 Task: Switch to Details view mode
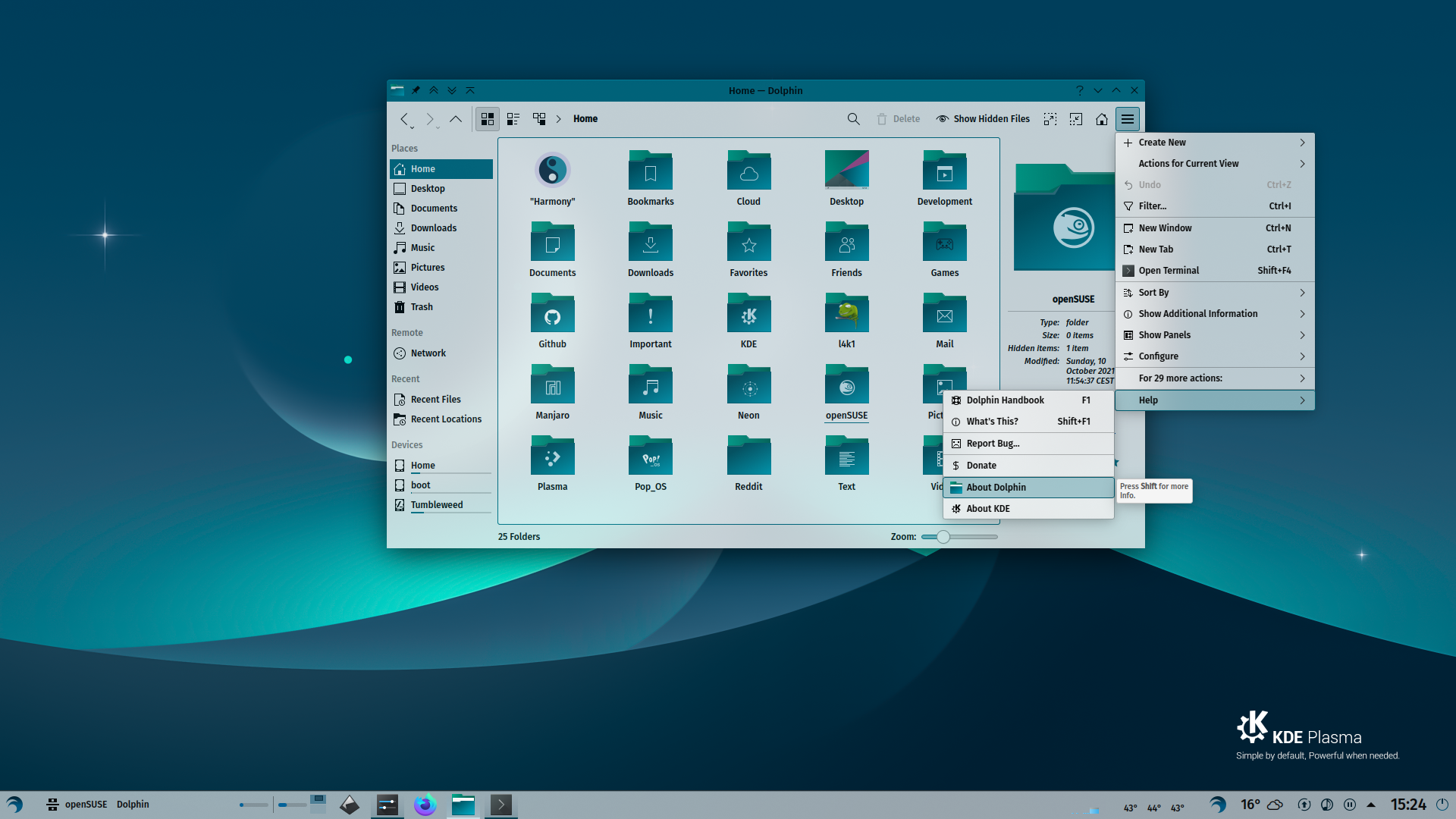[x=539, y=119]
